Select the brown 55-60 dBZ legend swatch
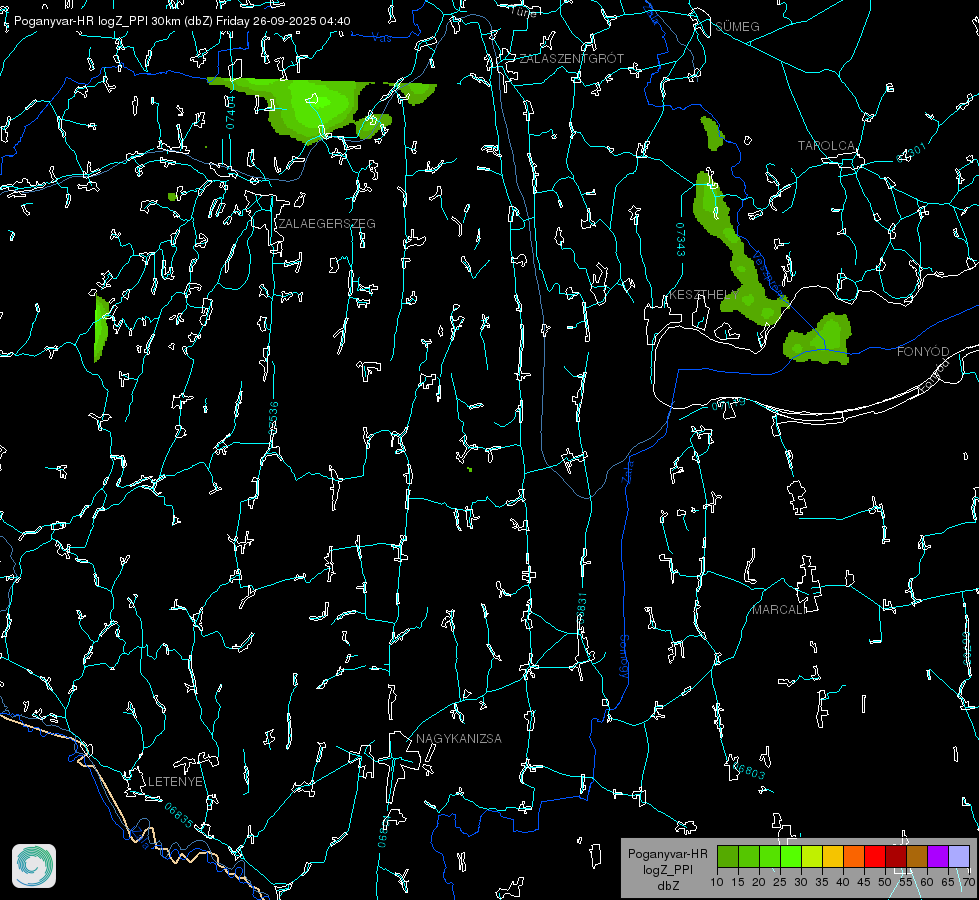 point(917,856)
